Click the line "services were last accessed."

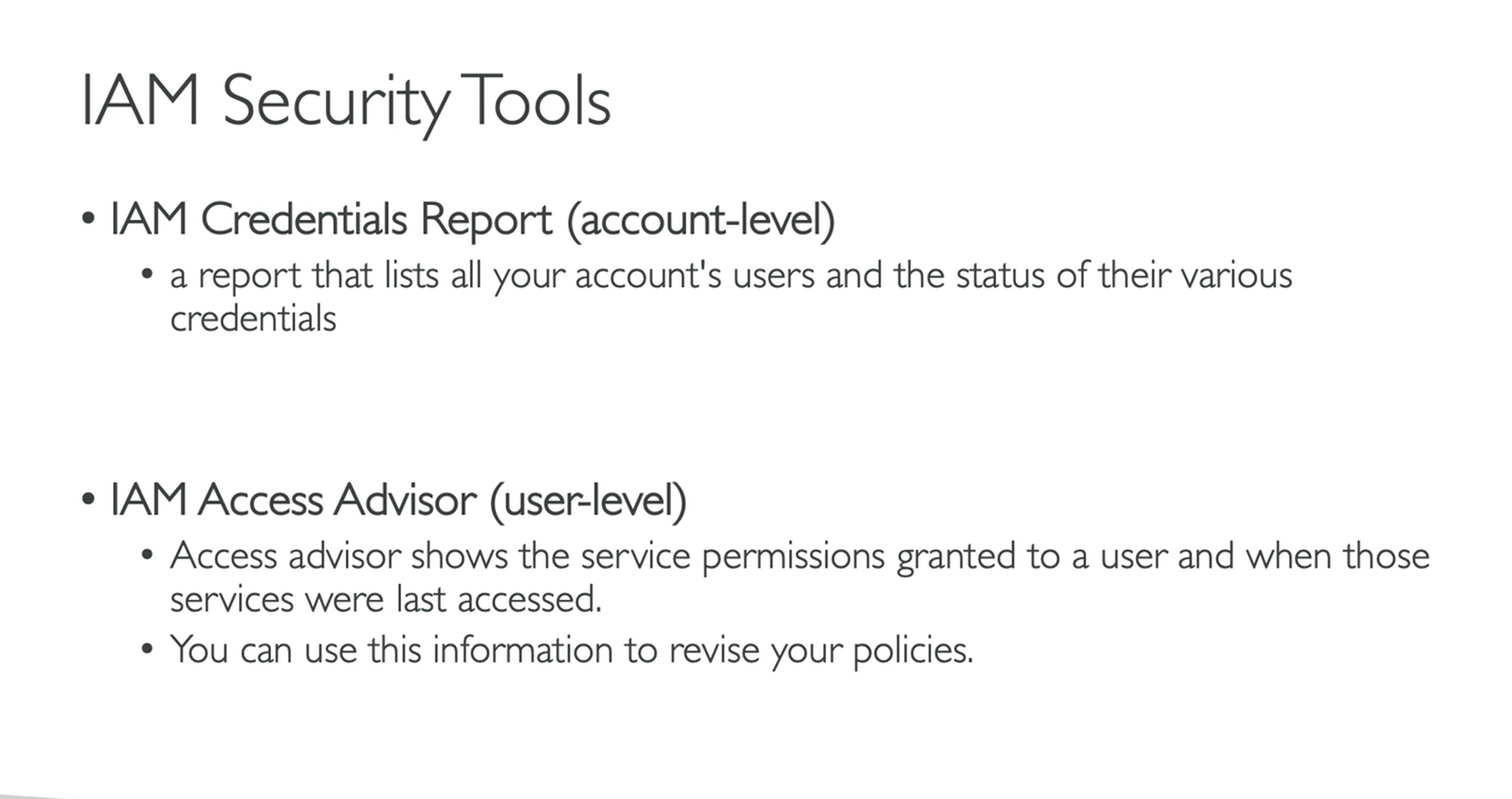point(385,600)
